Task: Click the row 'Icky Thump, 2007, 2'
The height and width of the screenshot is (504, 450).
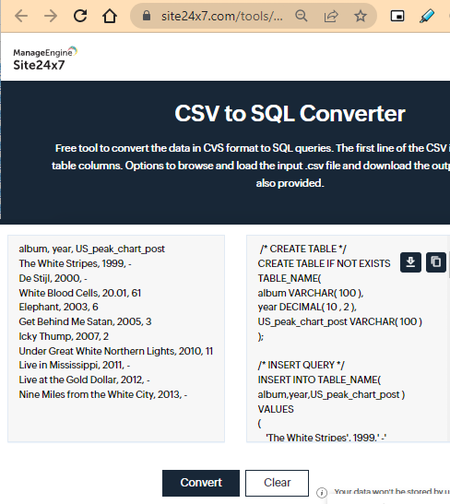Action: (x=64, y=336)
